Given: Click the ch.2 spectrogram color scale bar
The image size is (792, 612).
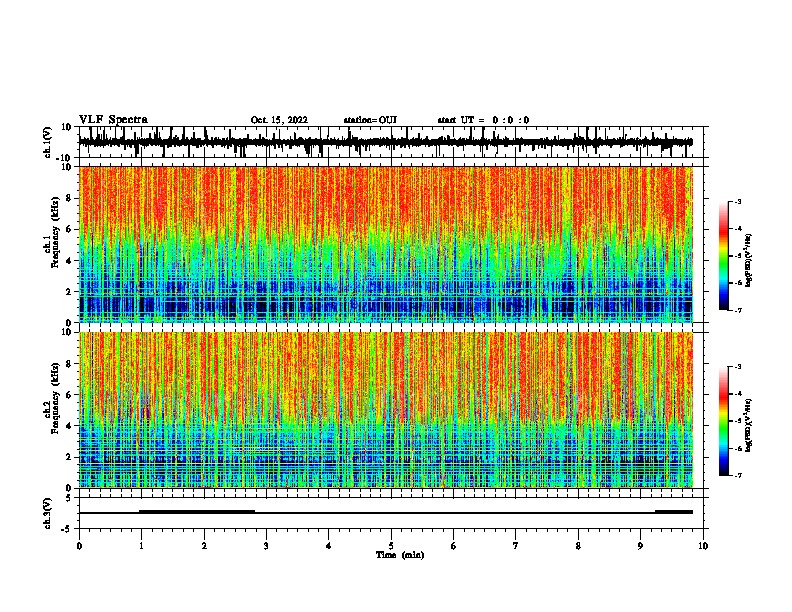Looking at the screenshot, I should [724, 421].
